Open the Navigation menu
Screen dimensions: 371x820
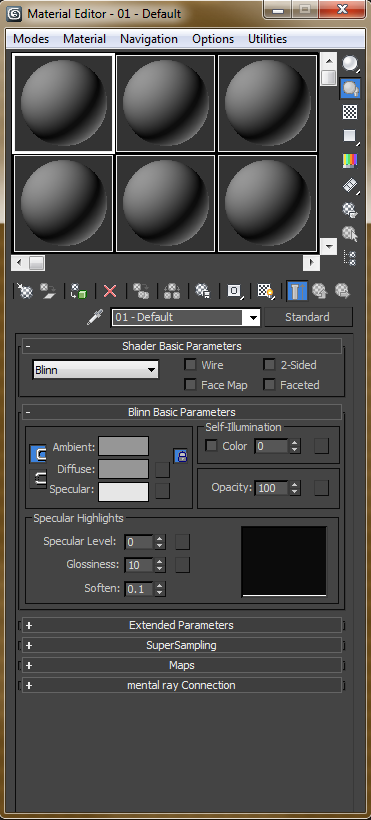149,39
